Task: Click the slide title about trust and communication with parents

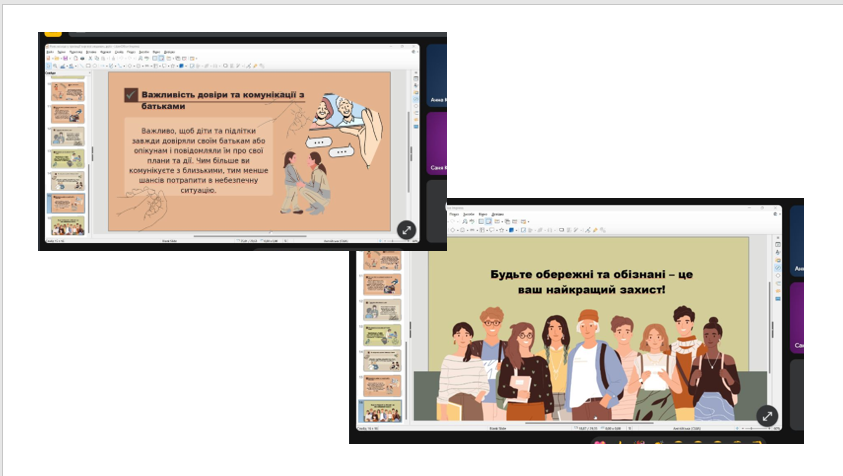Action: click(x=215, y=99)
